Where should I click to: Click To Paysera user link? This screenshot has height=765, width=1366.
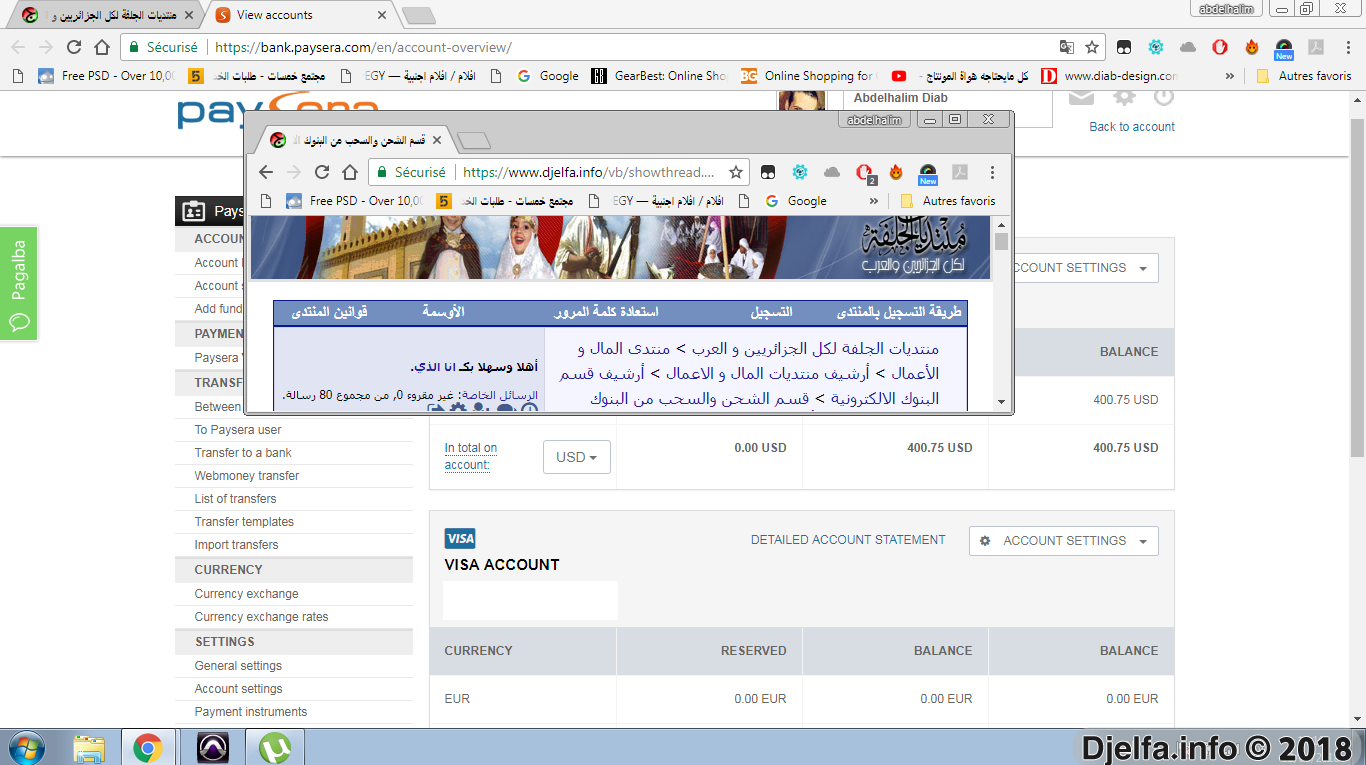click(x=238, y=430)
